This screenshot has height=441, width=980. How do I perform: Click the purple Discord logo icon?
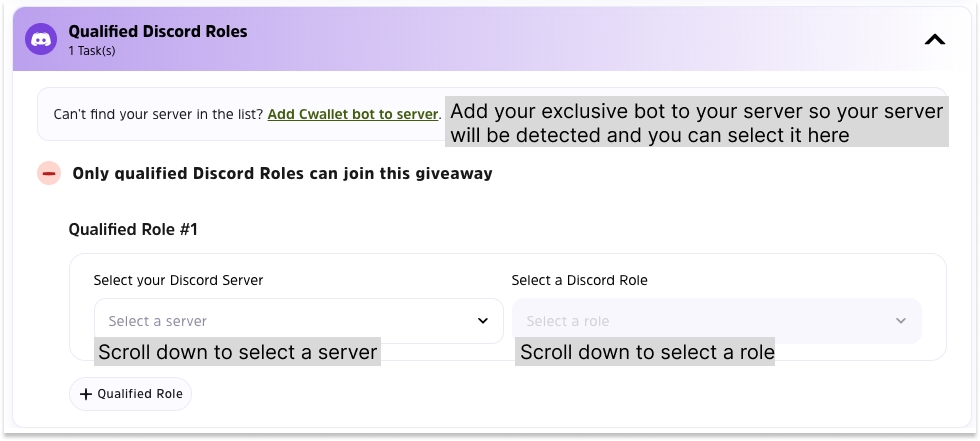[41, 39]
